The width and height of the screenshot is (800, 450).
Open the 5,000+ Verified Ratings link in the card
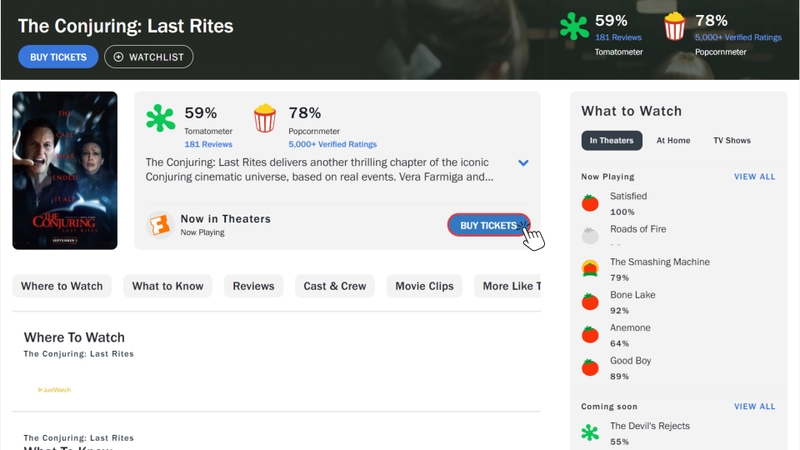coord(318,145)
